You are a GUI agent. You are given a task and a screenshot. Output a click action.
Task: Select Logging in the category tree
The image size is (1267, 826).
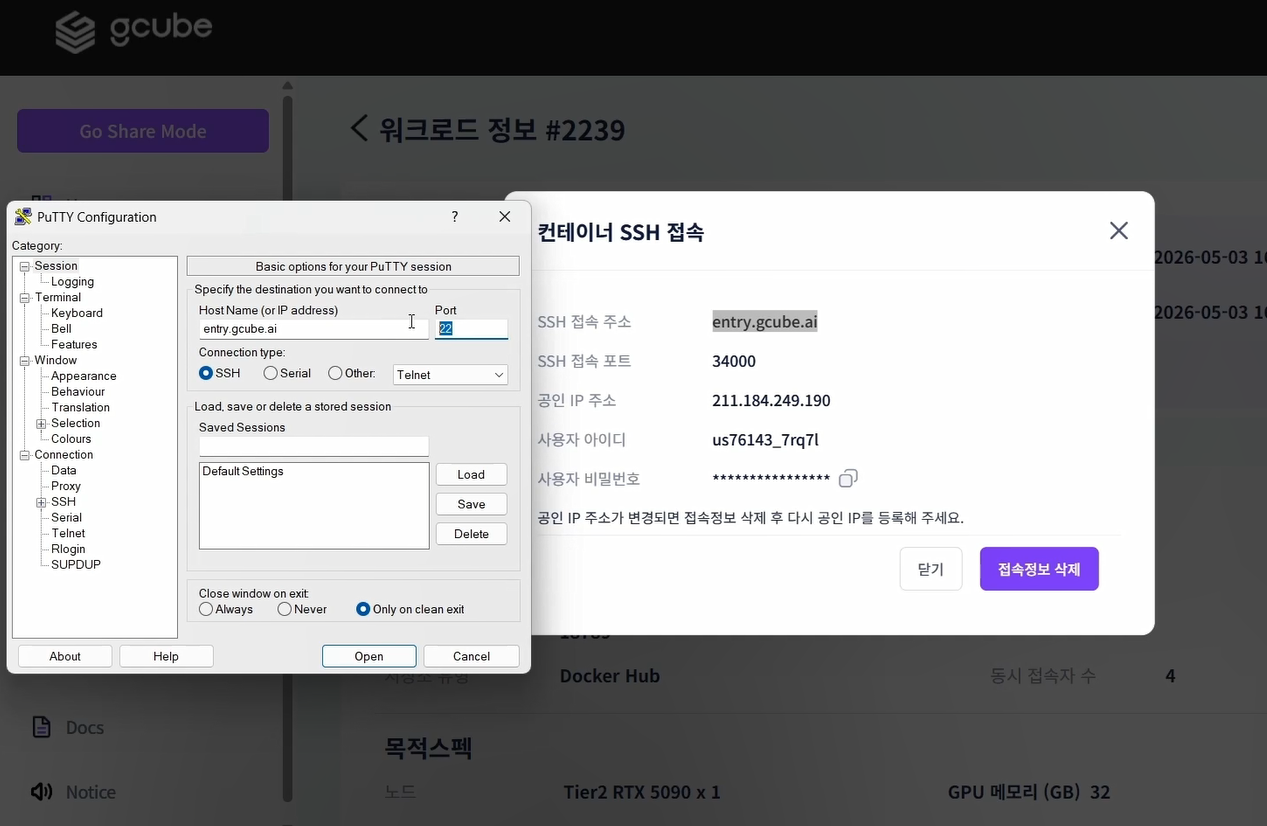coord(72,282)
